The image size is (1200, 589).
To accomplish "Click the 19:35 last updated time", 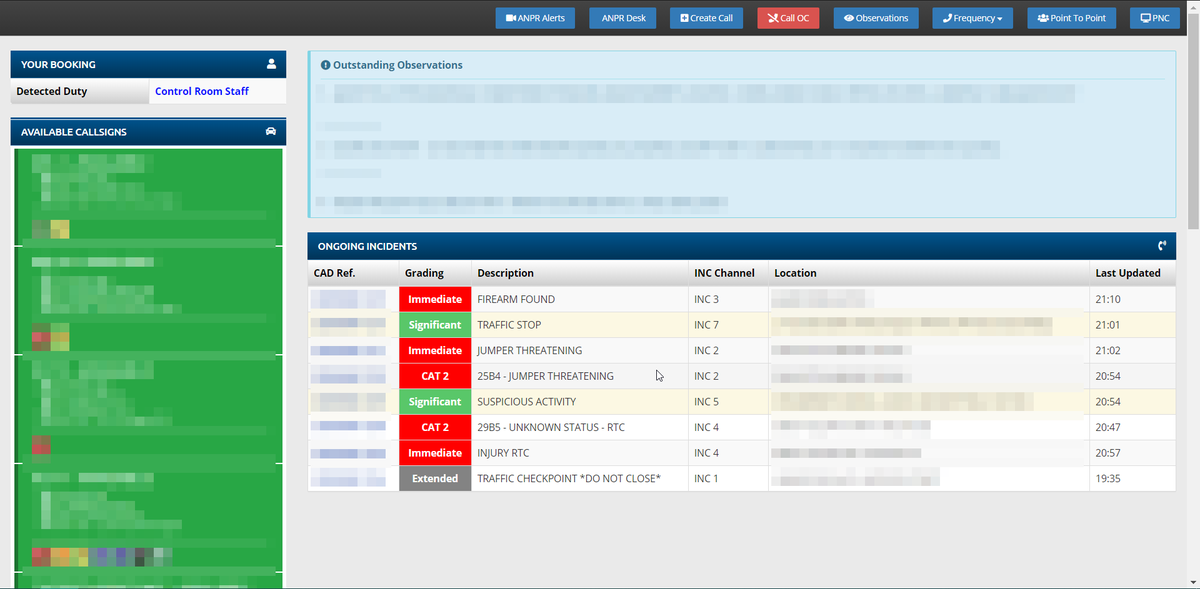I will [x=1108, y=478].
